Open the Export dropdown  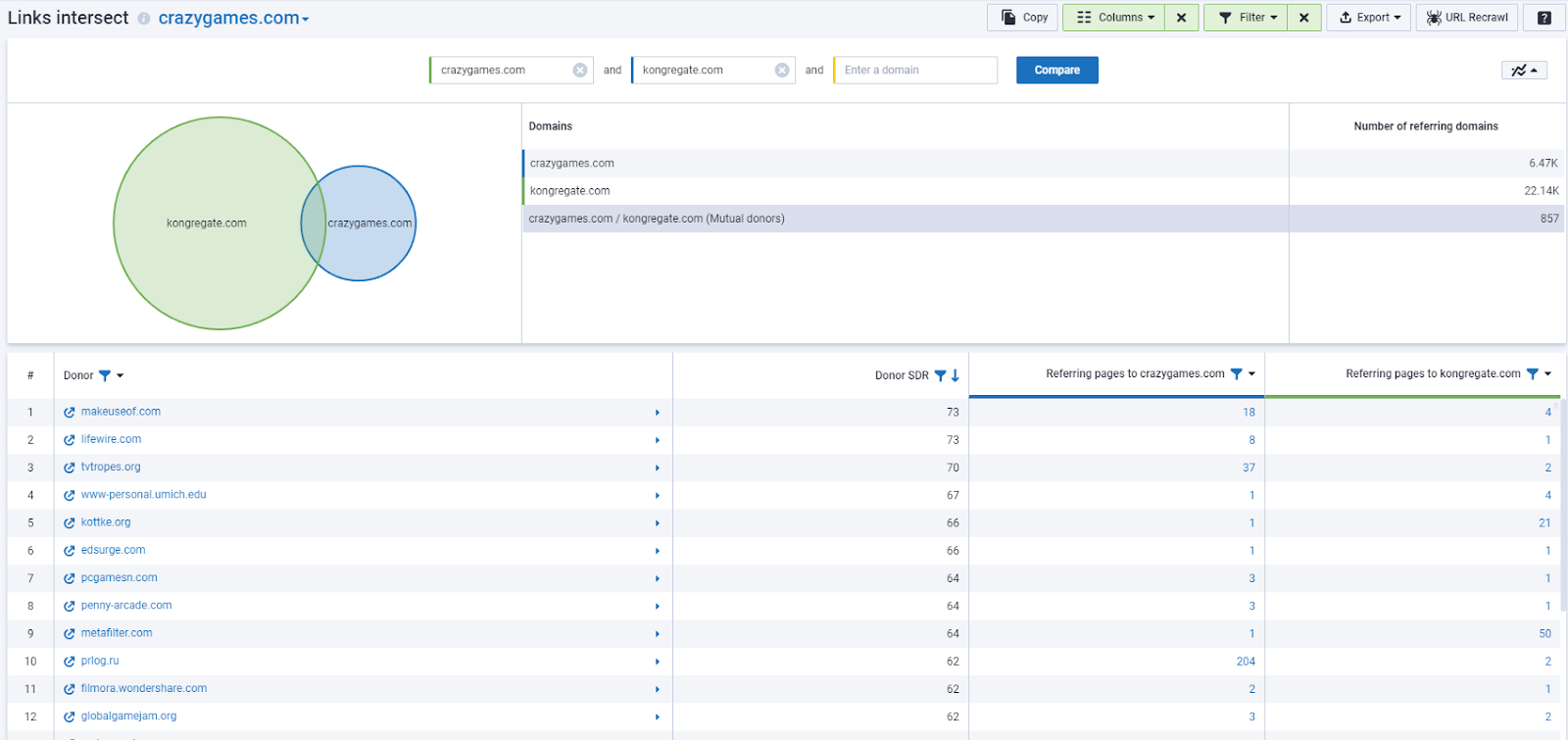pos(1369,18)
